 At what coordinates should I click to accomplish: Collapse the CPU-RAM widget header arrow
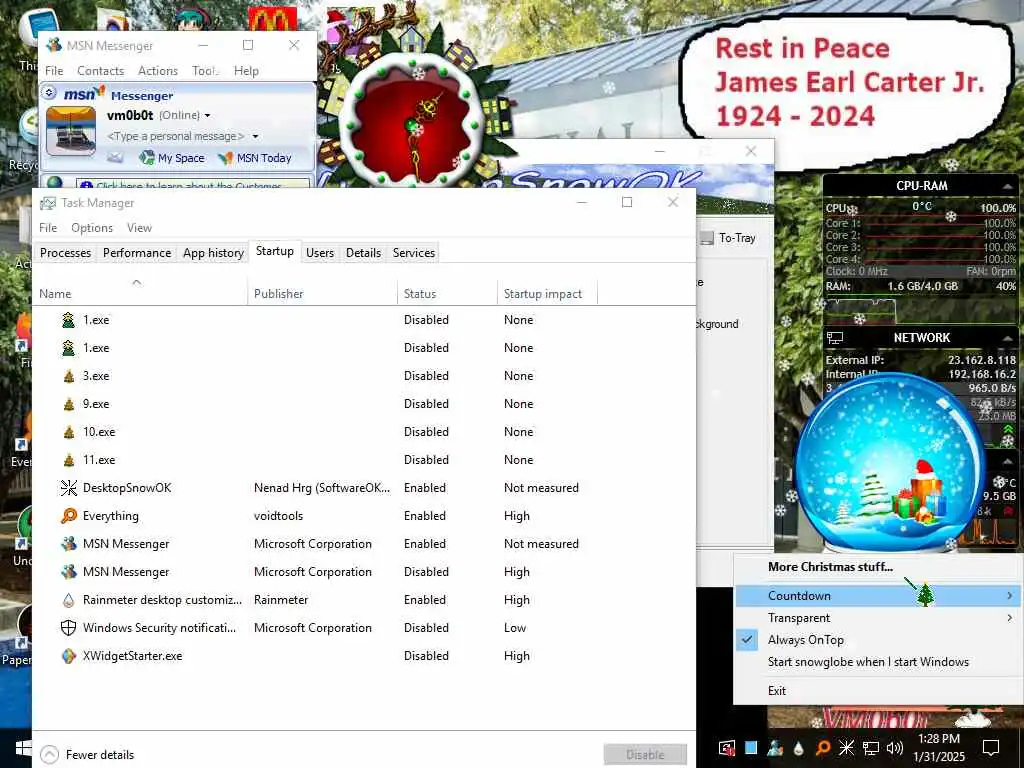1008,185
